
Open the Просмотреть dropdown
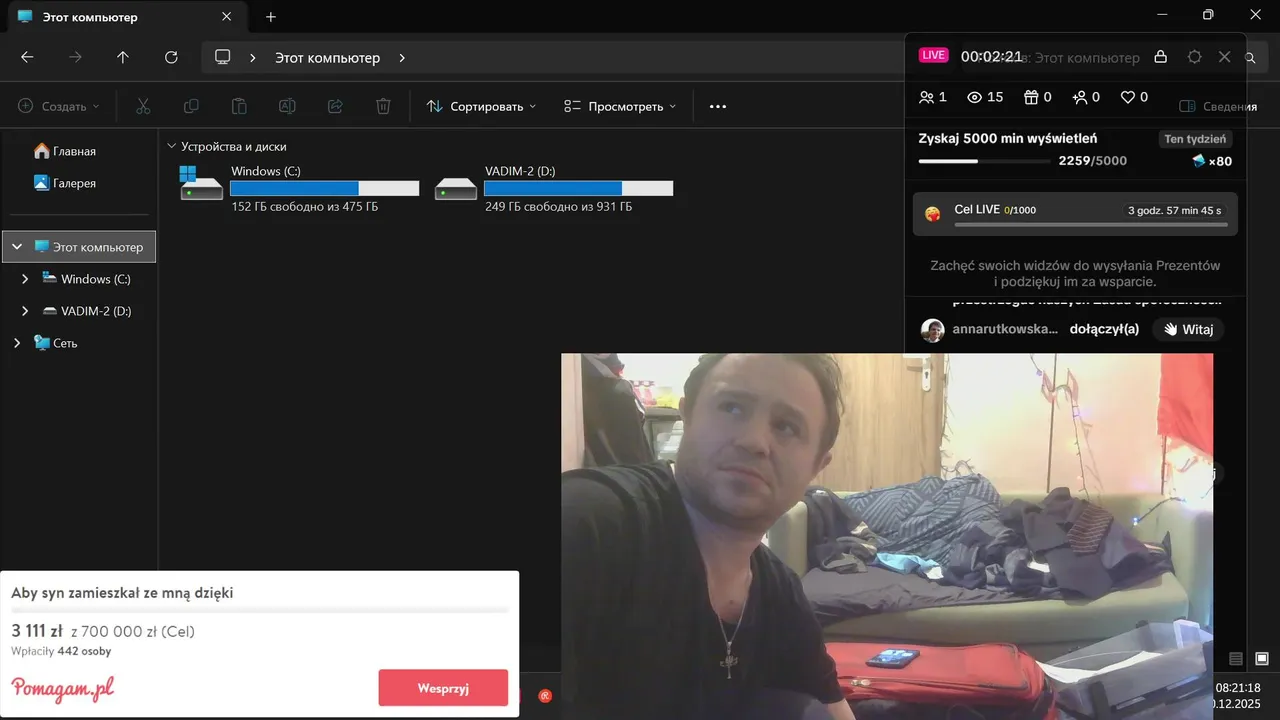point(620,106)
